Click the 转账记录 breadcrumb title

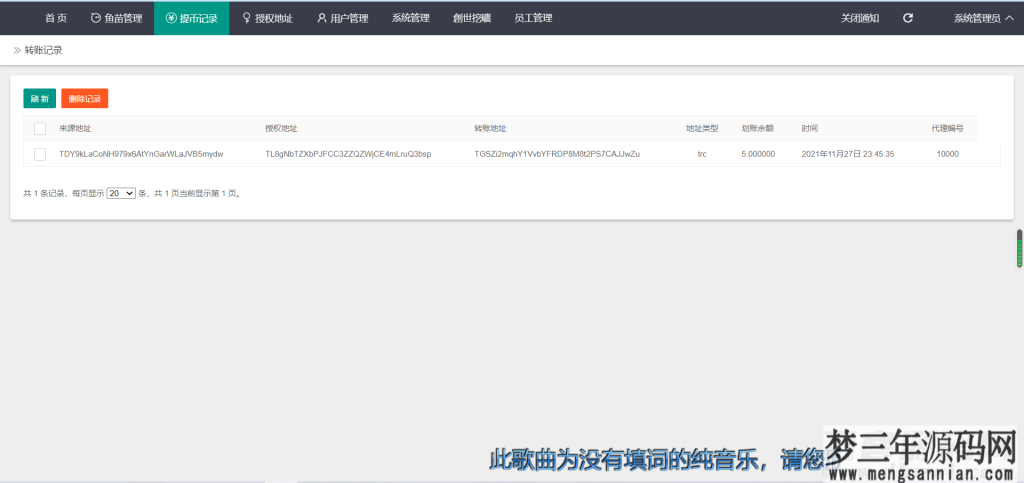point(44,50)
